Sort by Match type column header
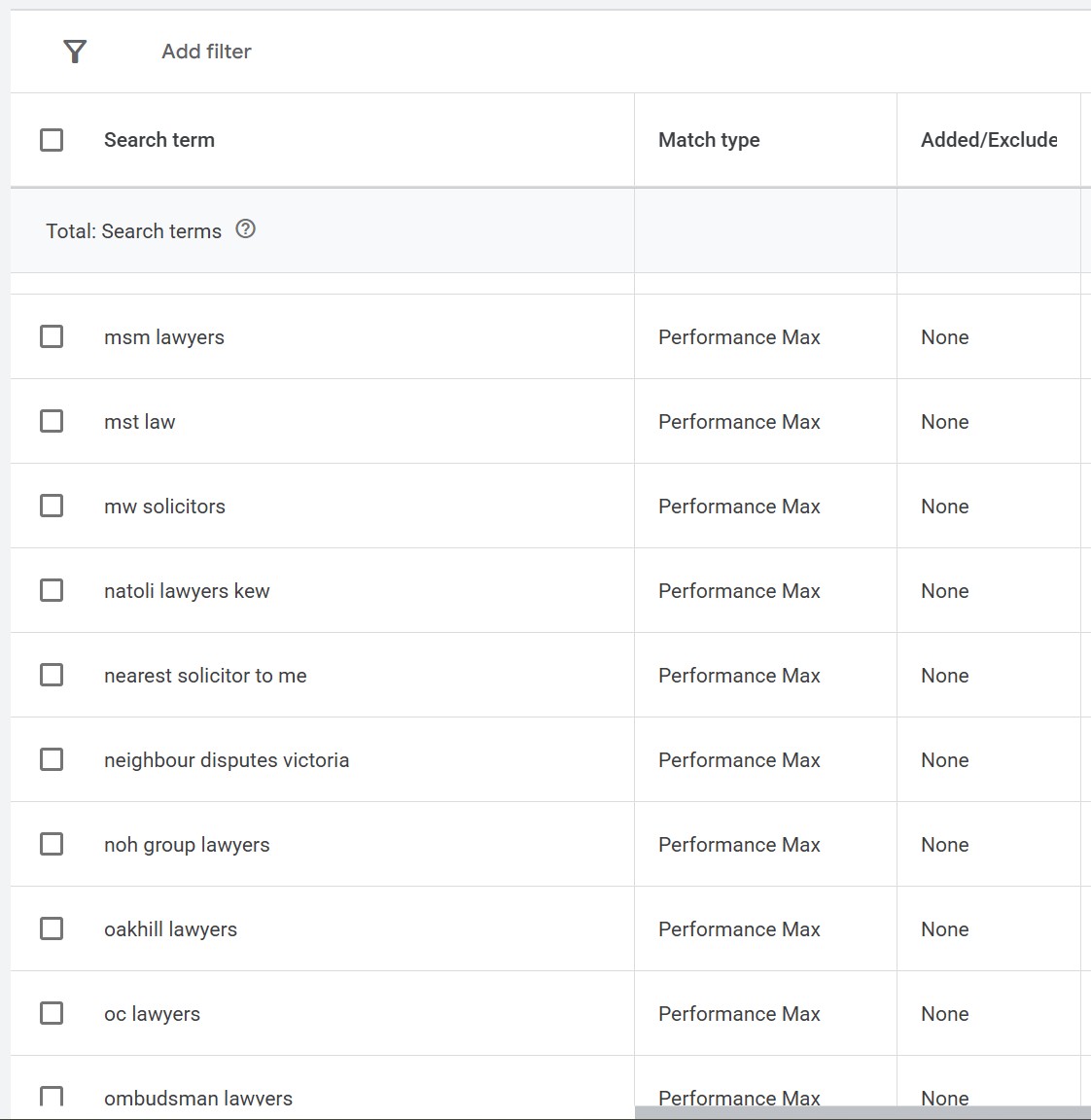This screenshot has width=1091, height=1120. 709,140
